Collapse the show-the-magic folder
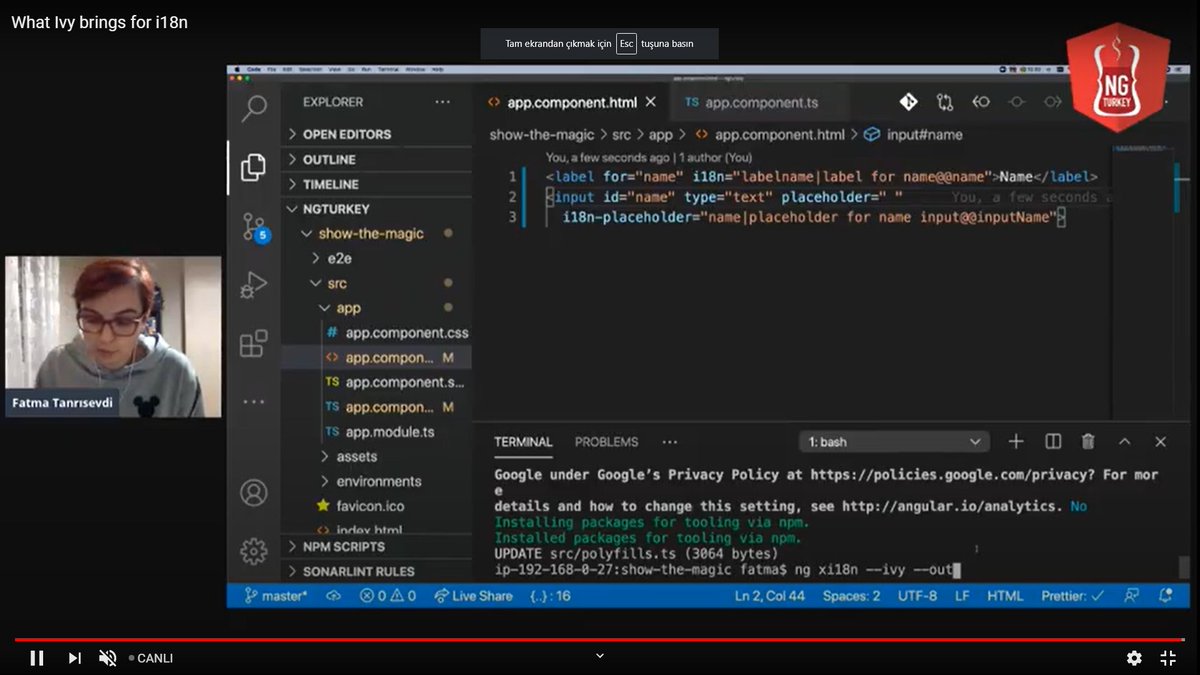 (376, 233)
